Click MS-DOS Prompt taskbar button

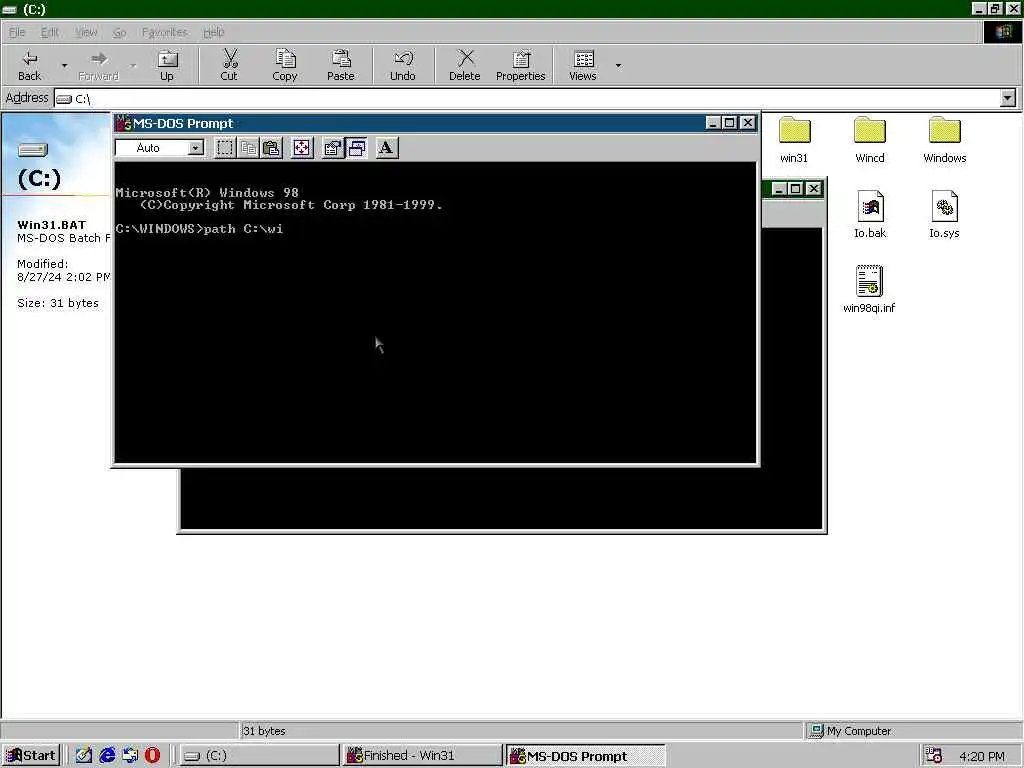586,756
